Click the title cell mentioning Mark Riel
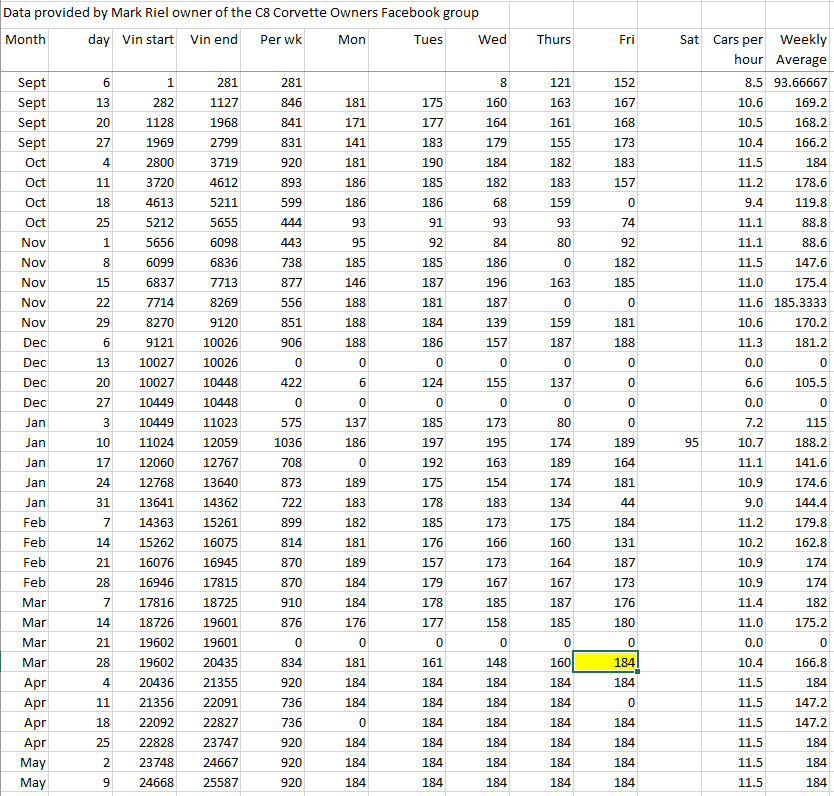The image size is (834, 796). (242, 13)
